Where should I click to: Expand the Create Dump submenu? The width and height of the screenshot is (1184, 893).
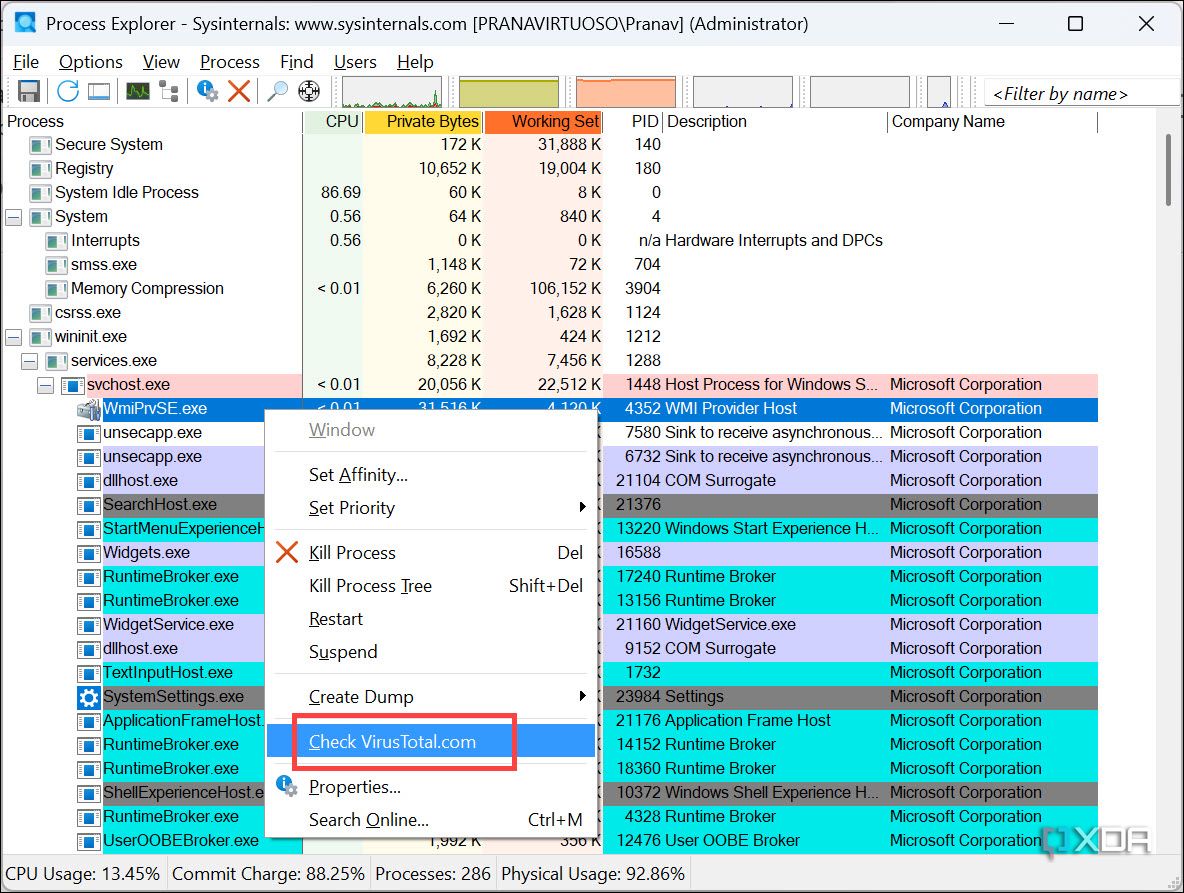(430, 696)
